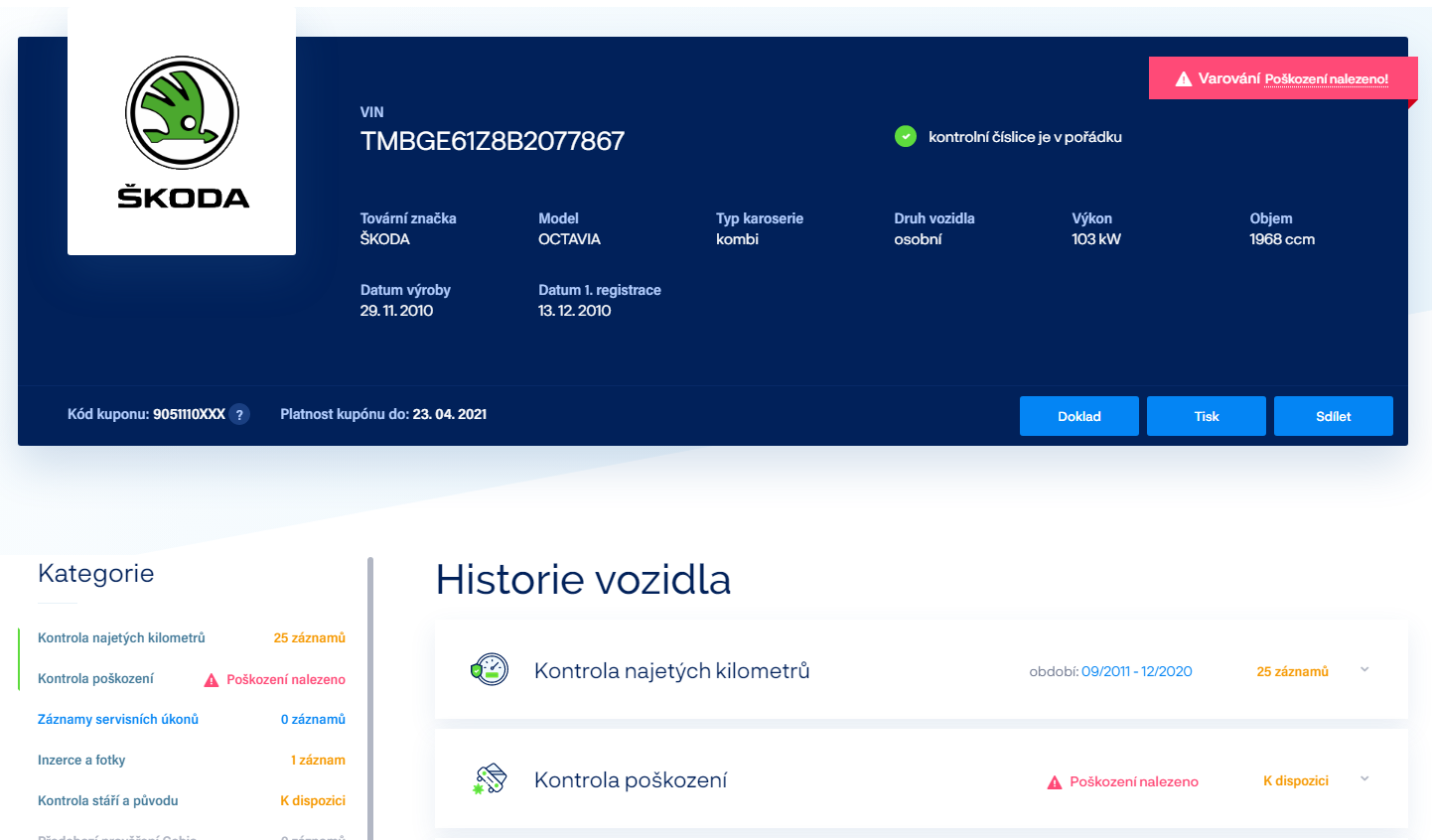Click the 1 záznam count in the sidebar
The height and width of the screenshot is (840, 1432).
tap(318, 760)
